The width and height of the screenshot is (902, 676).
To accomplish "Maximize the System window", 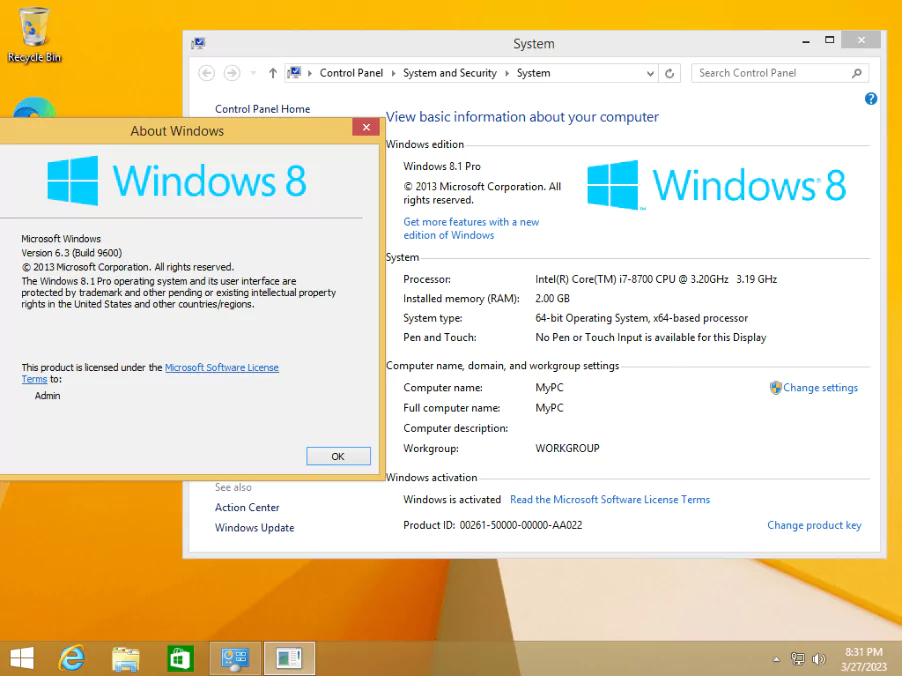I will point(829,40).
